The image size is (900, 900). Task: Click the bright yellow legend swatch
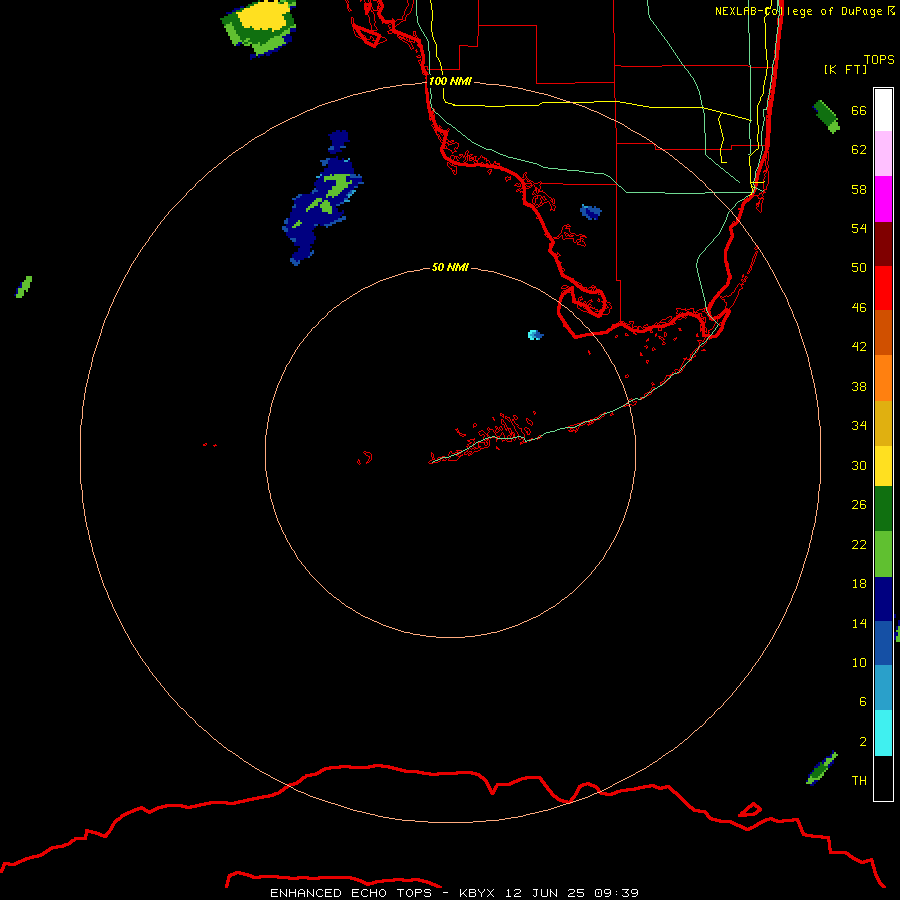[x=883, y=466]
